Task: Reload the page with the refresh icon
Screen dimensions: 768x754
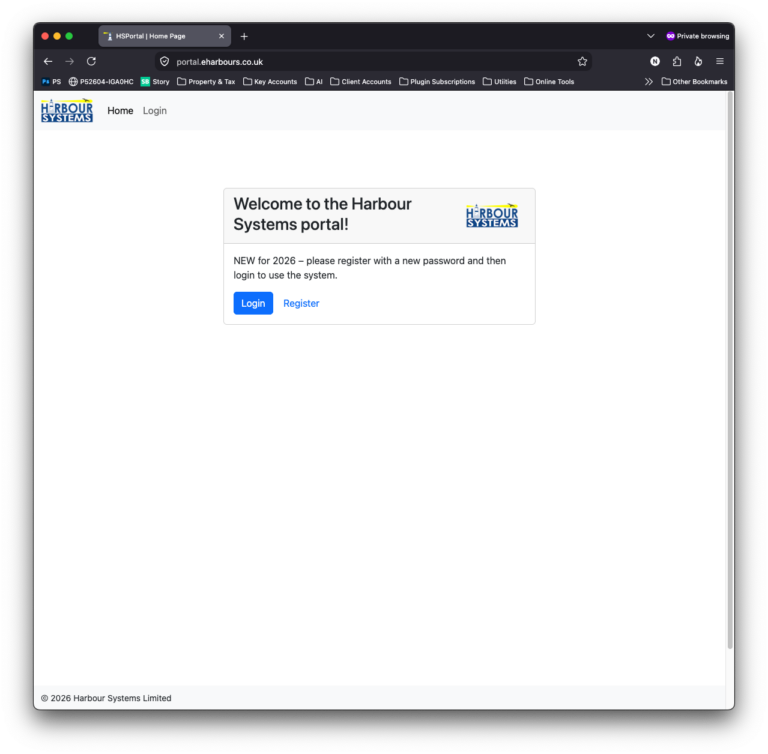Action: click(91, 62)
